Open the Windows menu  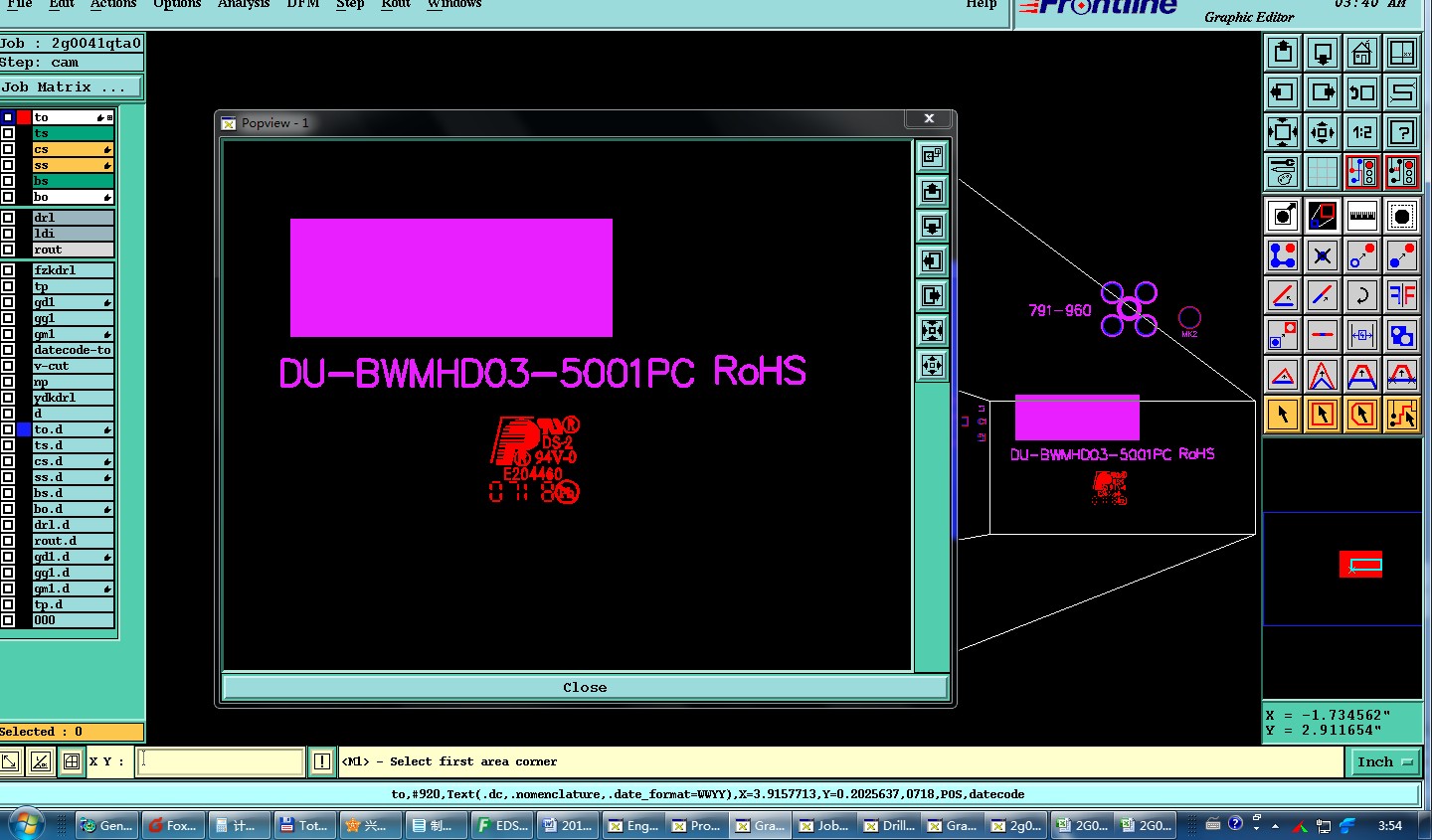tap(454, 4)
